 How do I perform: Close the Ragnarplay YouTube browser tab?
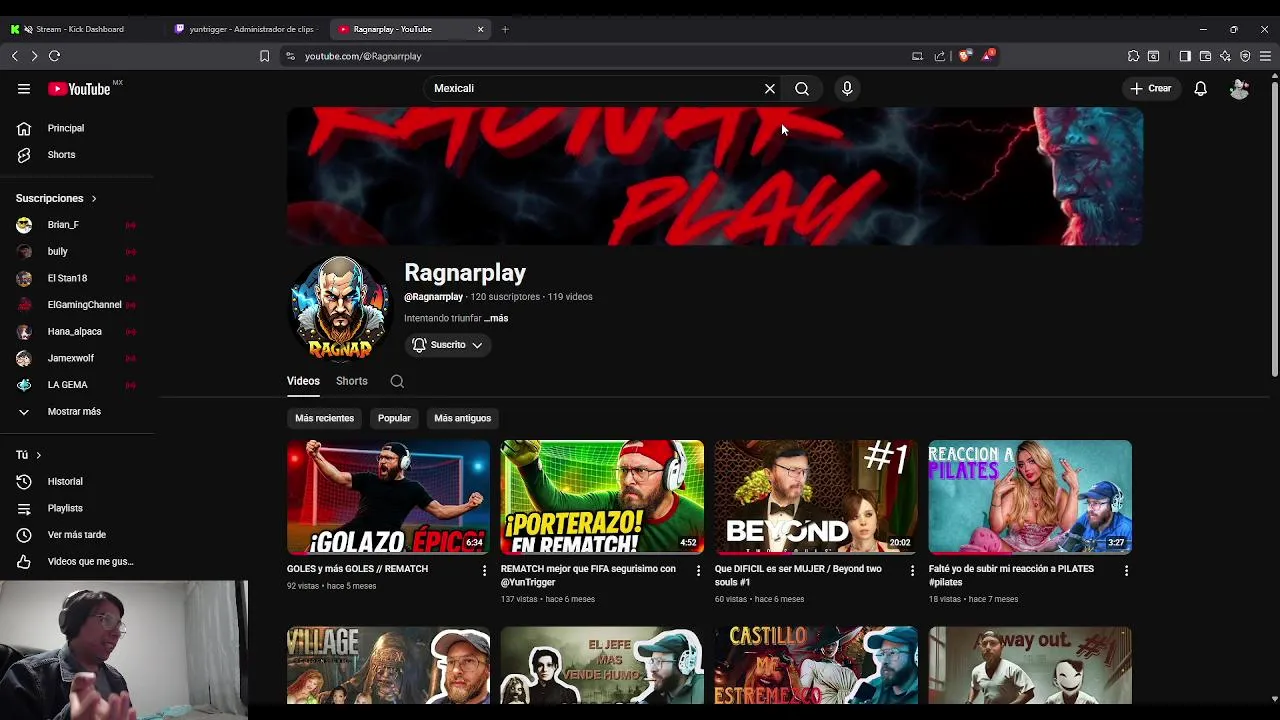click(x=480, y=29)
